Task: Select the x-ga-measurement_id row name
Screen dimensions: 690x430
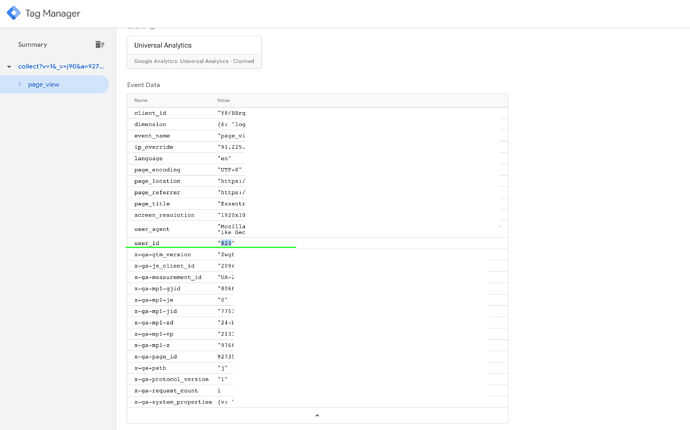Action: 168,277
